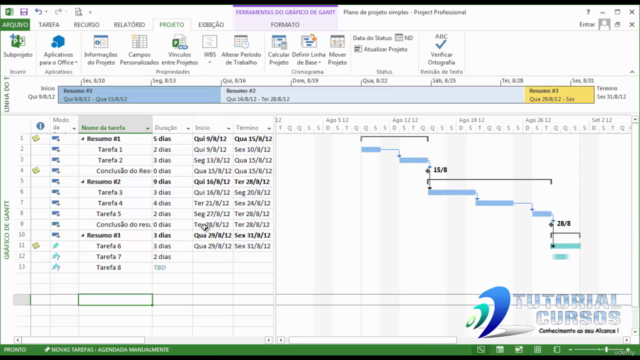
Task: Select the Tarefa 4 name cell
Action: pyautogui.click(x=115, y=203)
